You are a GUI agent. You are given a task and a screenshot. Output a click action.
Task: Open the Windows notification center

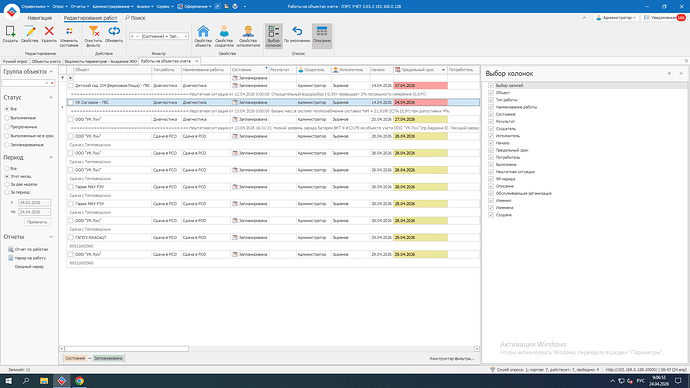pyautogui.click(x=678, y=381)
